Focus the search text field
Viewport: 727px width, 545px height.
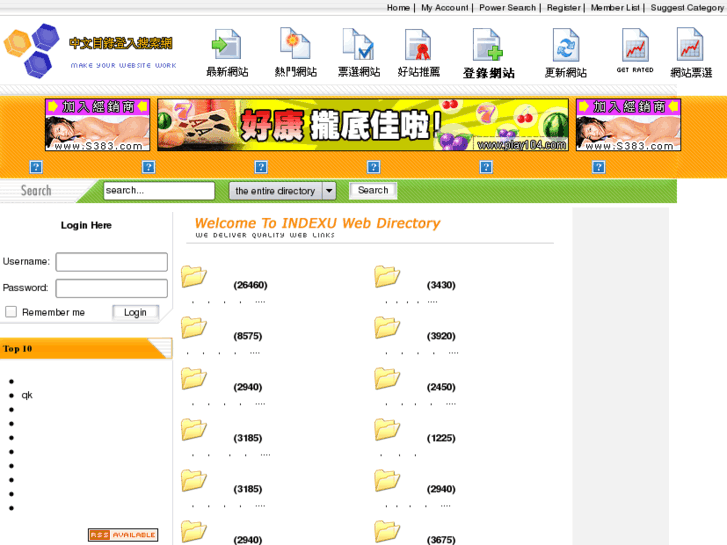click(159, 191)
